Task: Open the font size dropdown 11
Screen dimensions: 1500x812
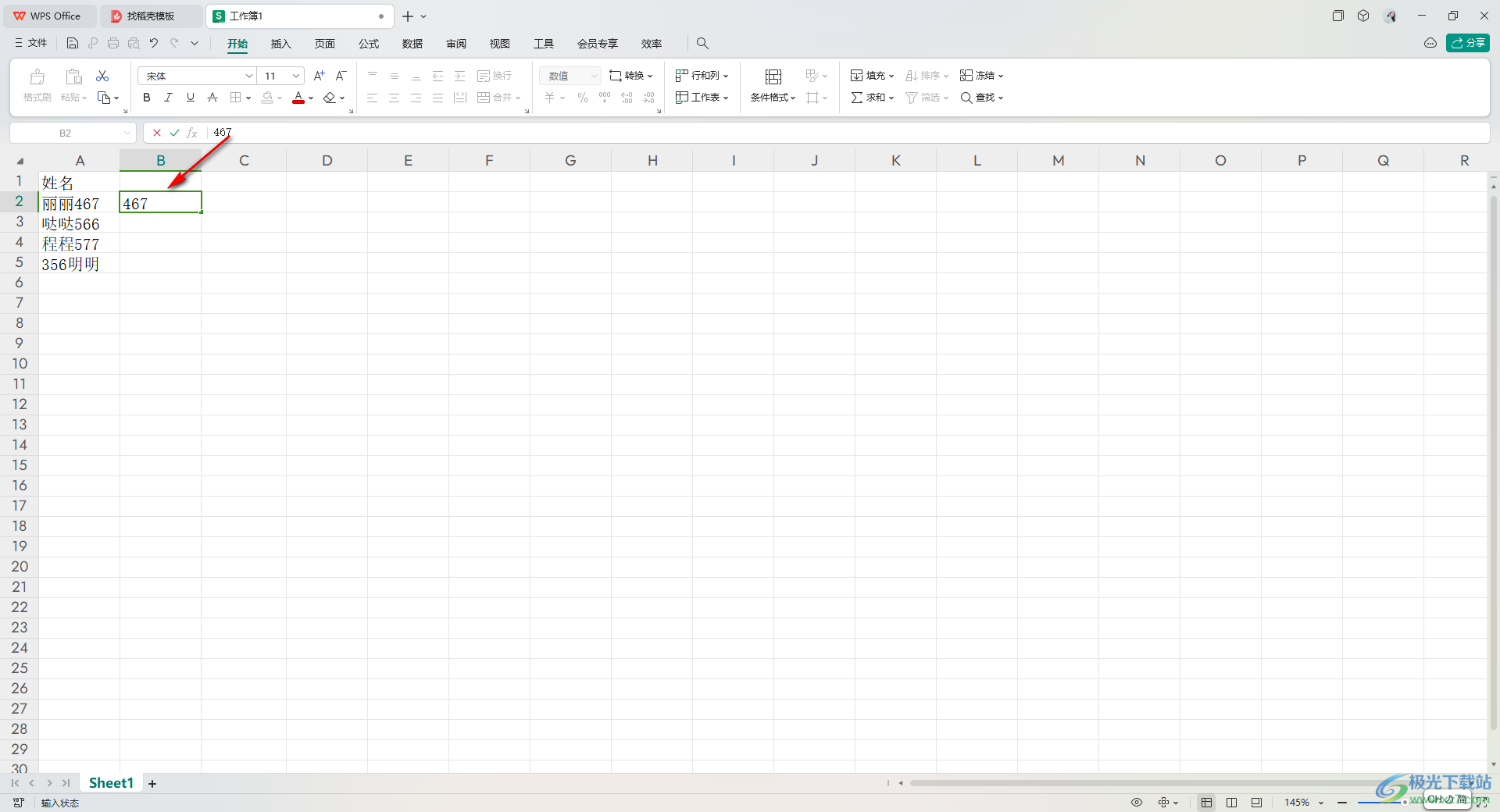Action: coord(296,76)
